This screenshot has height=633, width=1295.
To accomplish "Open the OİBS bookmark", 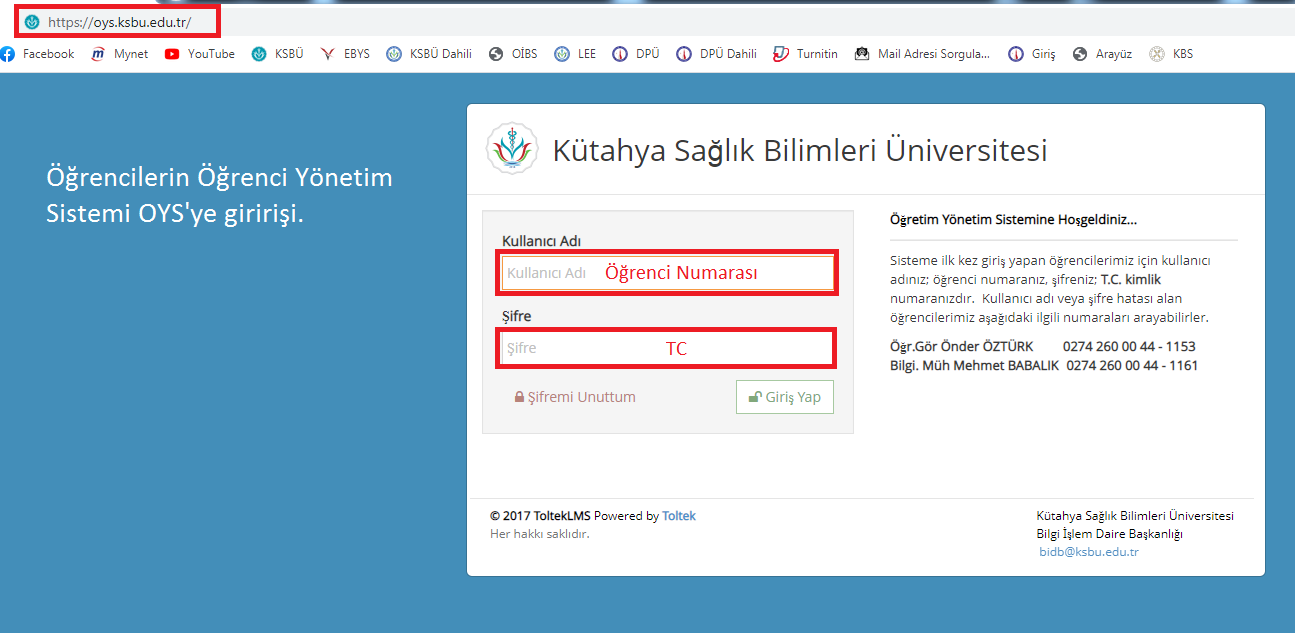I will tap(513, 54).
